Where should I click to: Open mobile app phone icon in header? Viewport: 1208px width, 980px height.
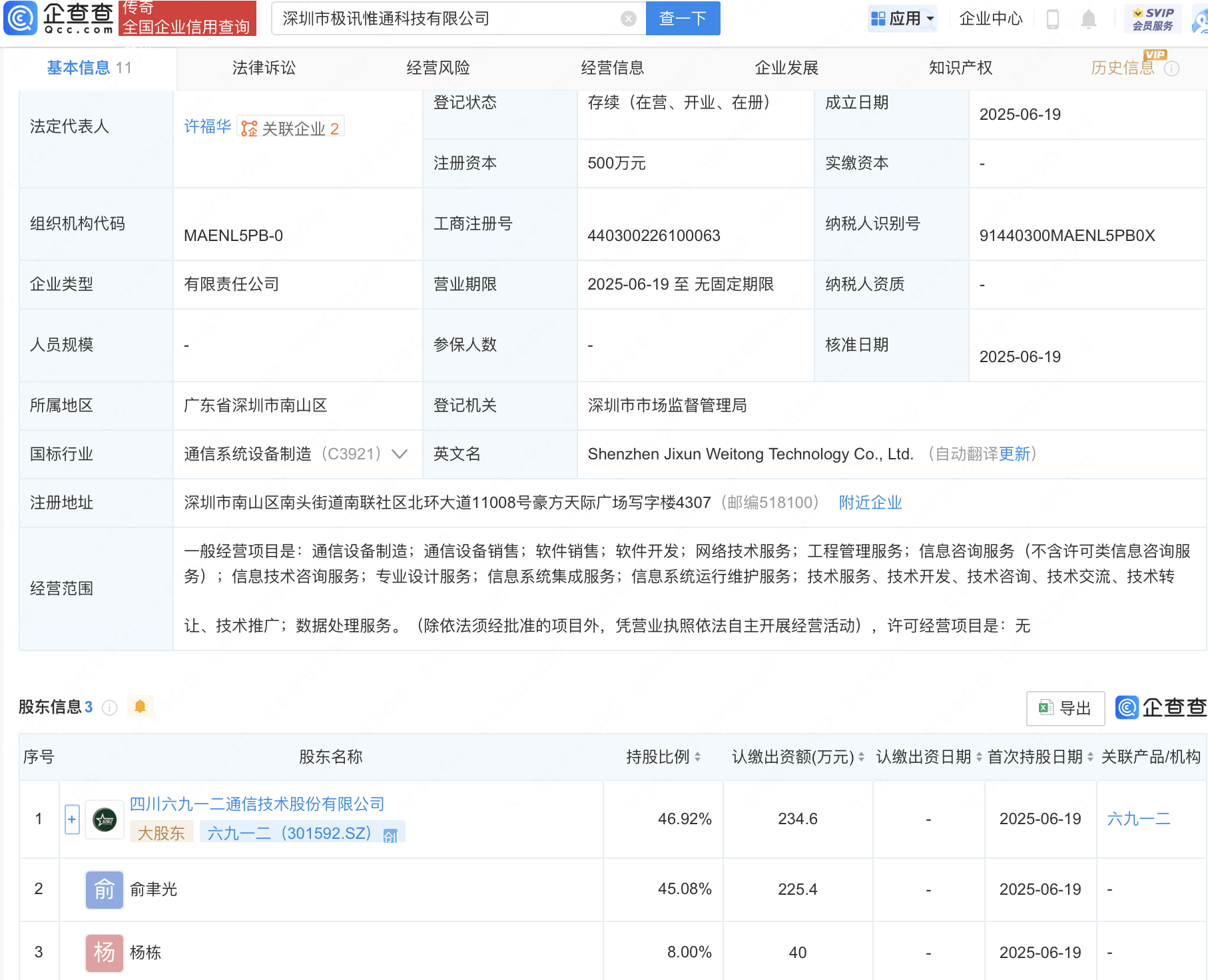tap(1052, 19)
